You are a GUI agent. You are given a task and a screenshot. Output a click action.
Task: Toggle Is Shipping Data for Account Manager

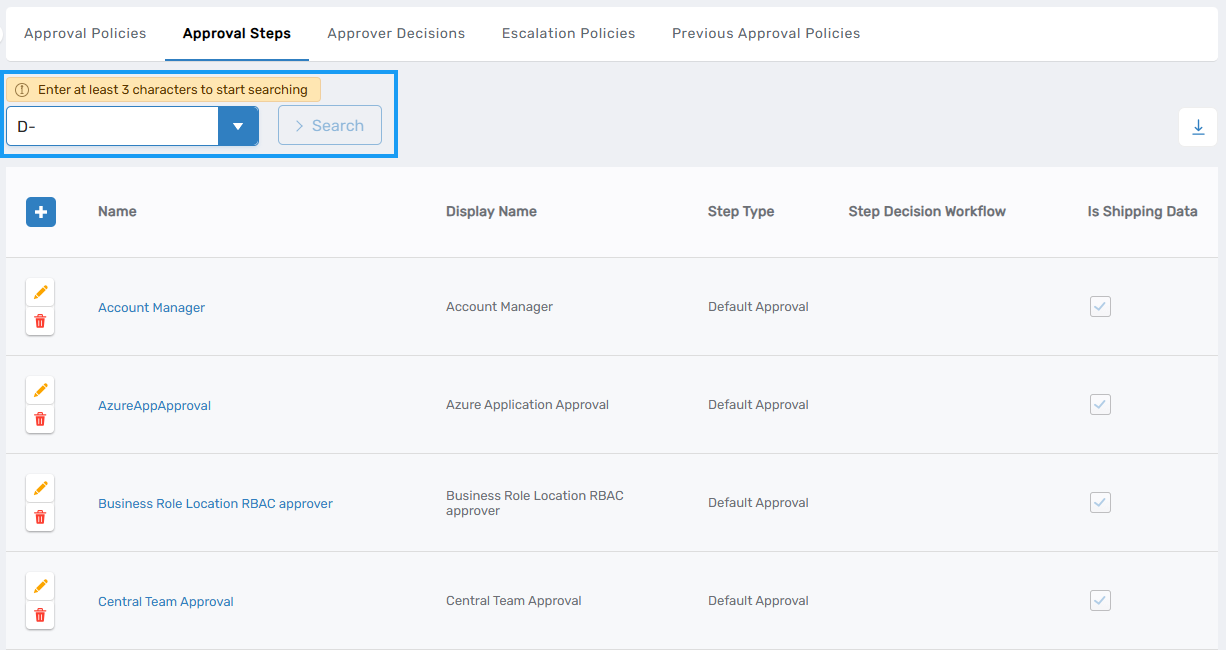click(1100, 307)
